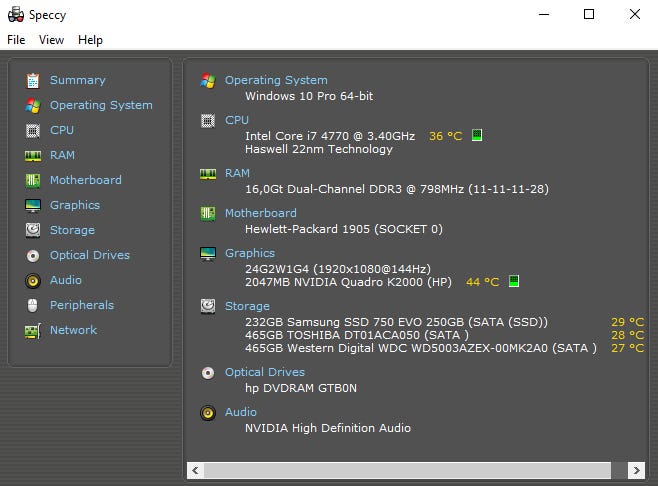Click the TOSHIBA DT01ACA050 storage entry
This screenshot has height=486, width=658.
point(357,335)
